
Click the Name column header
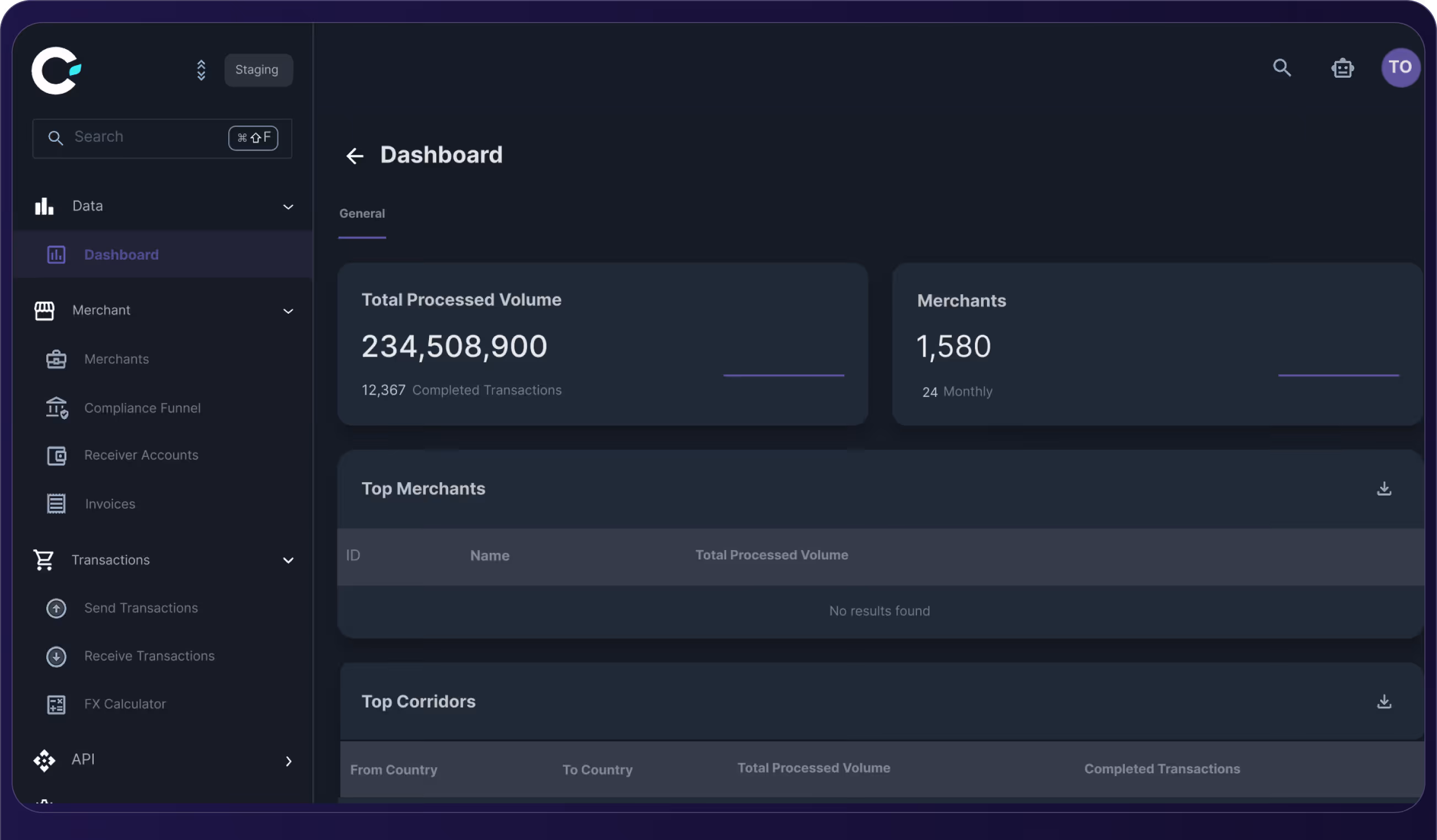click(x=490, y=556)
